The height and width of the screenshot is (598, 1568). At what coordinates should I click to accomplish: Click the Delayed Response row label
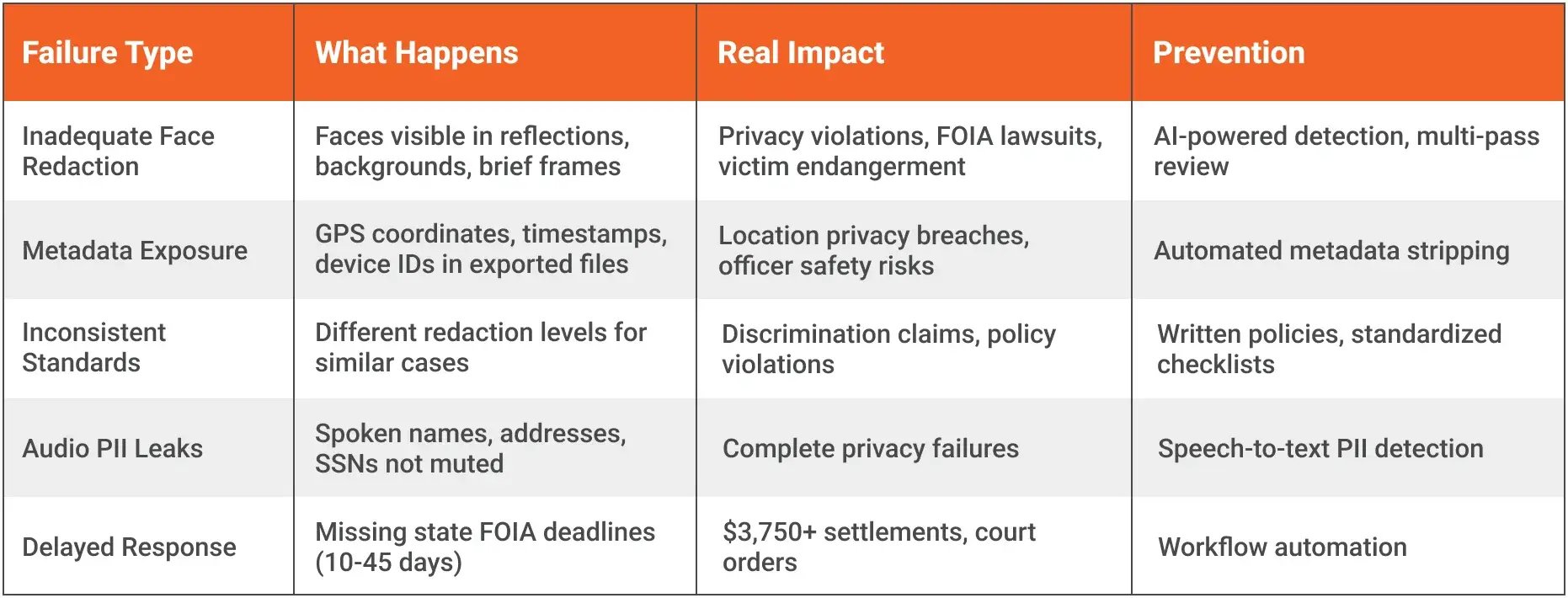(129, 547)
